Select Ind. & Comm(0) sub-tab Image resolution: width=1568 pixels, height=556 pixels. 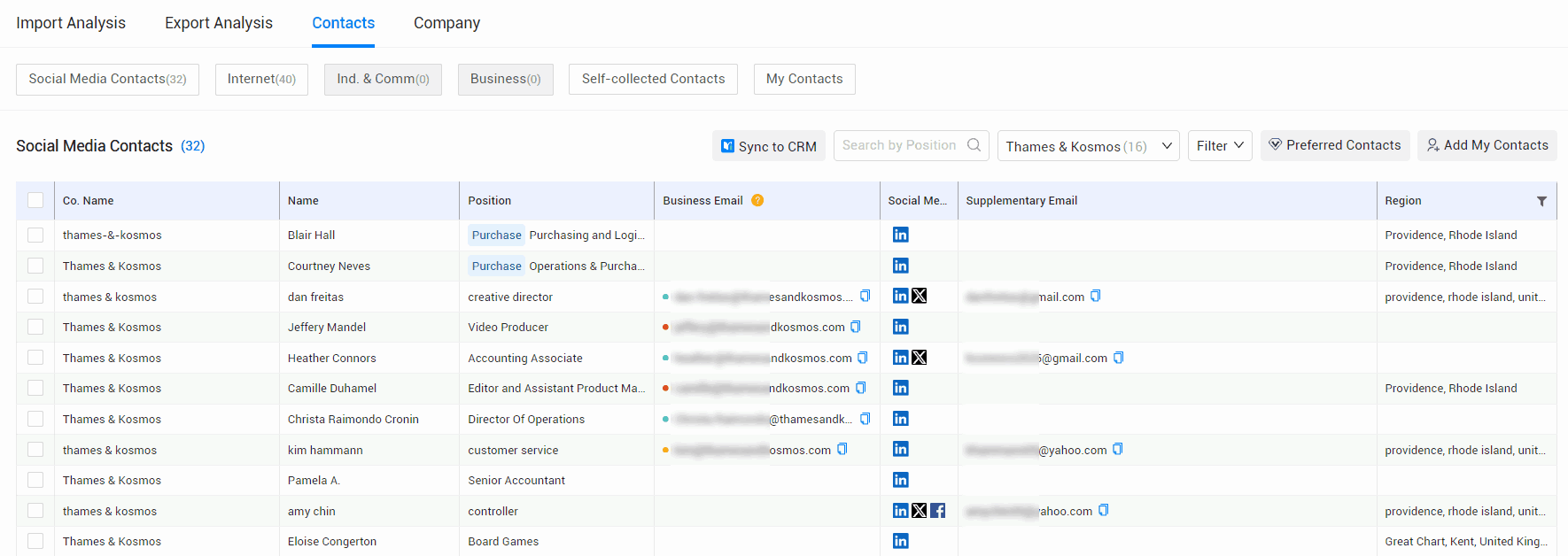click(383, 79)
